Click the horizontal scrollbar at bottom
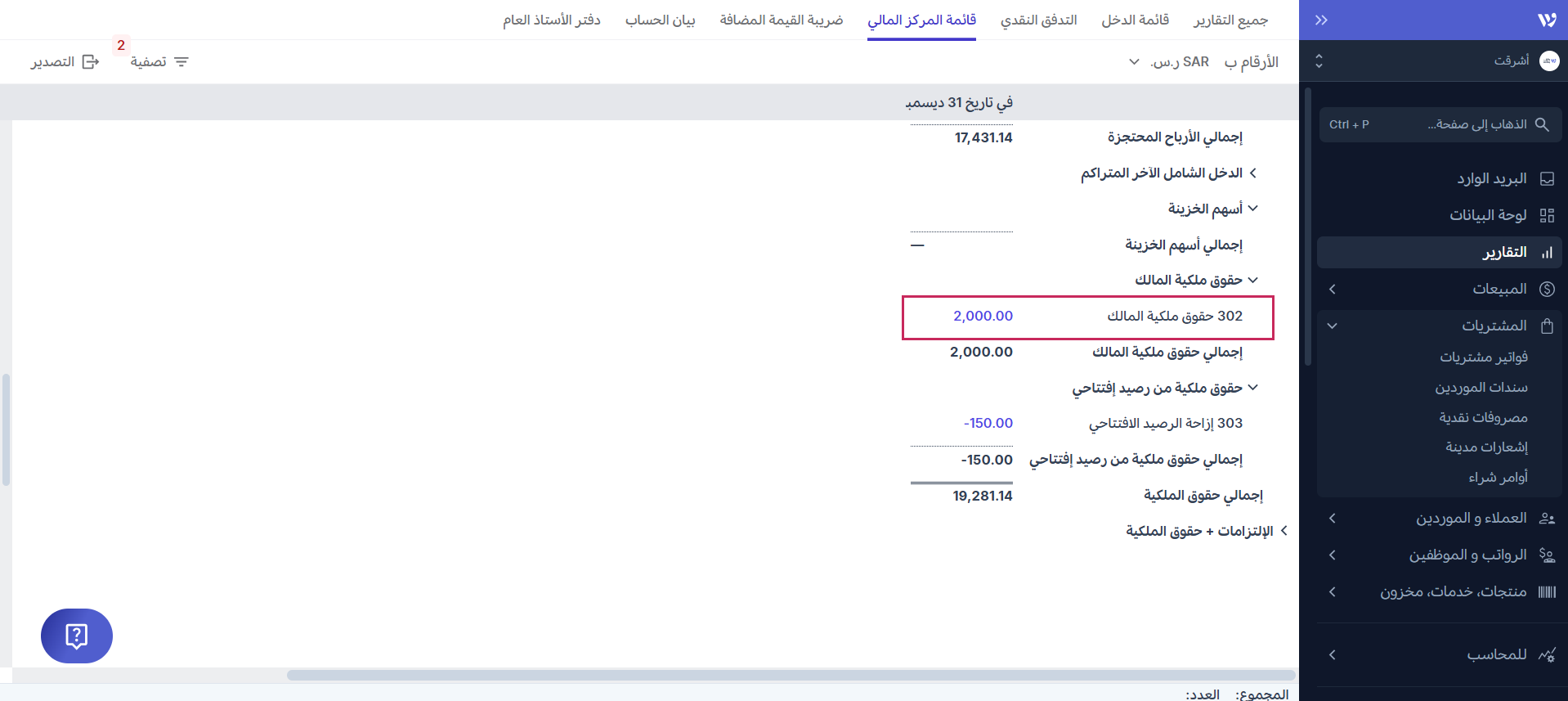The image size is (1568, 701). (791, 675)
